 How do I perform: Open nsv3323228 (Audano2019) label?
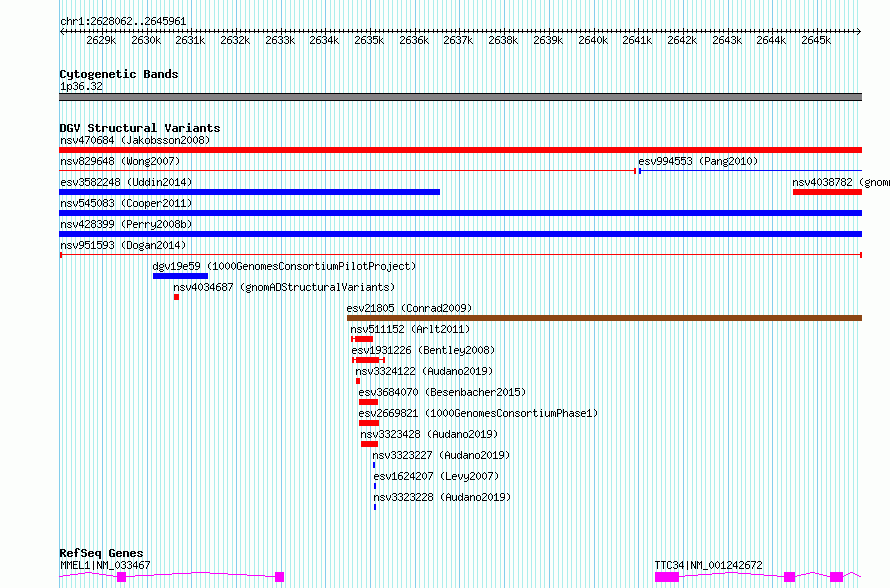pos(442,497)
